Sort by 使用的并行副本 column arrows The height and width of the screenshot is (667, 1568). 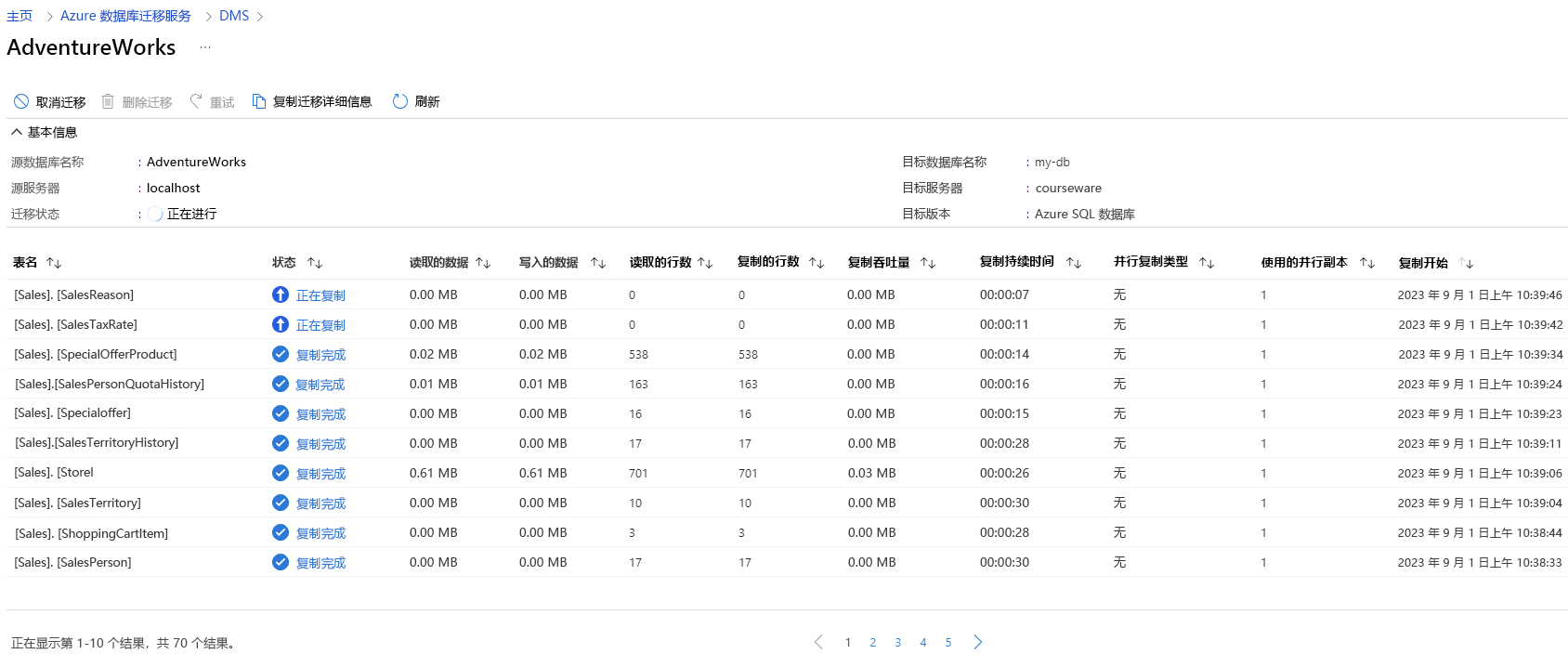(1367, 263)
